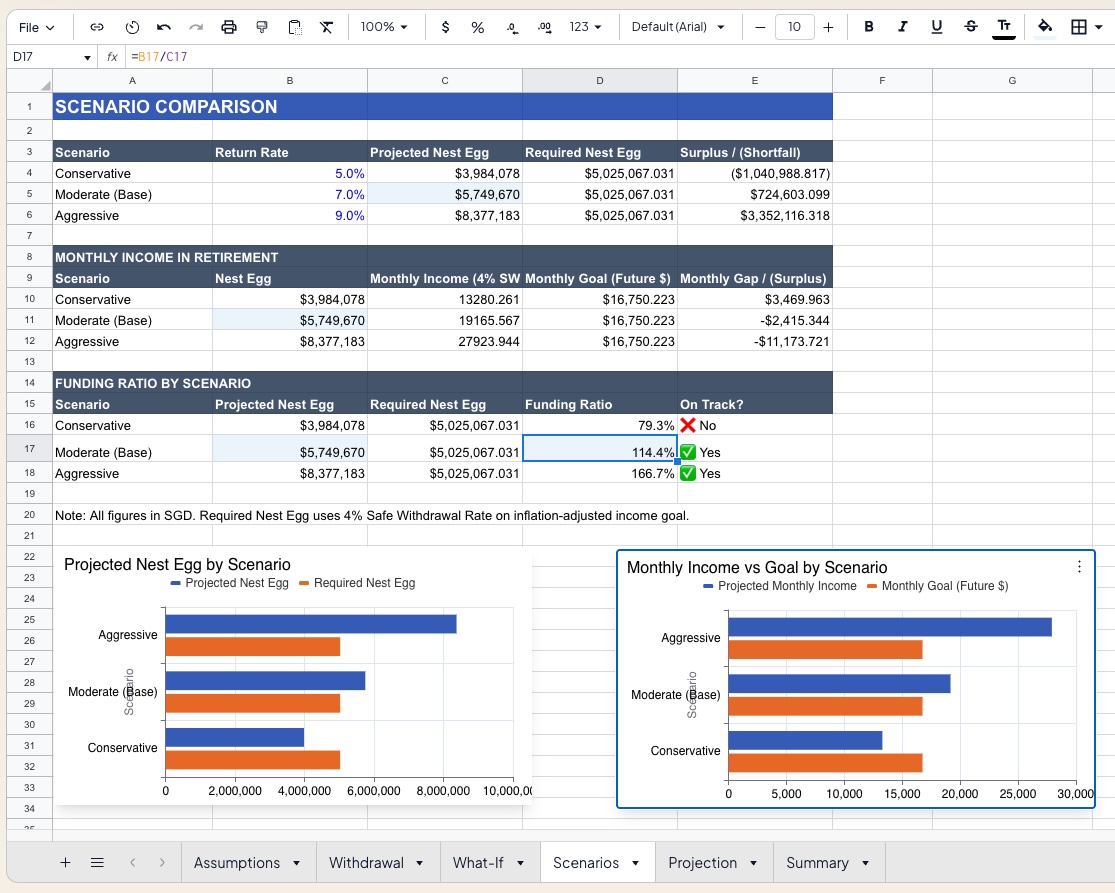Open the What-If tab dropdown arrow
Image resolution: width=1115 pixels, height=893 pixels.
(521, 863)
